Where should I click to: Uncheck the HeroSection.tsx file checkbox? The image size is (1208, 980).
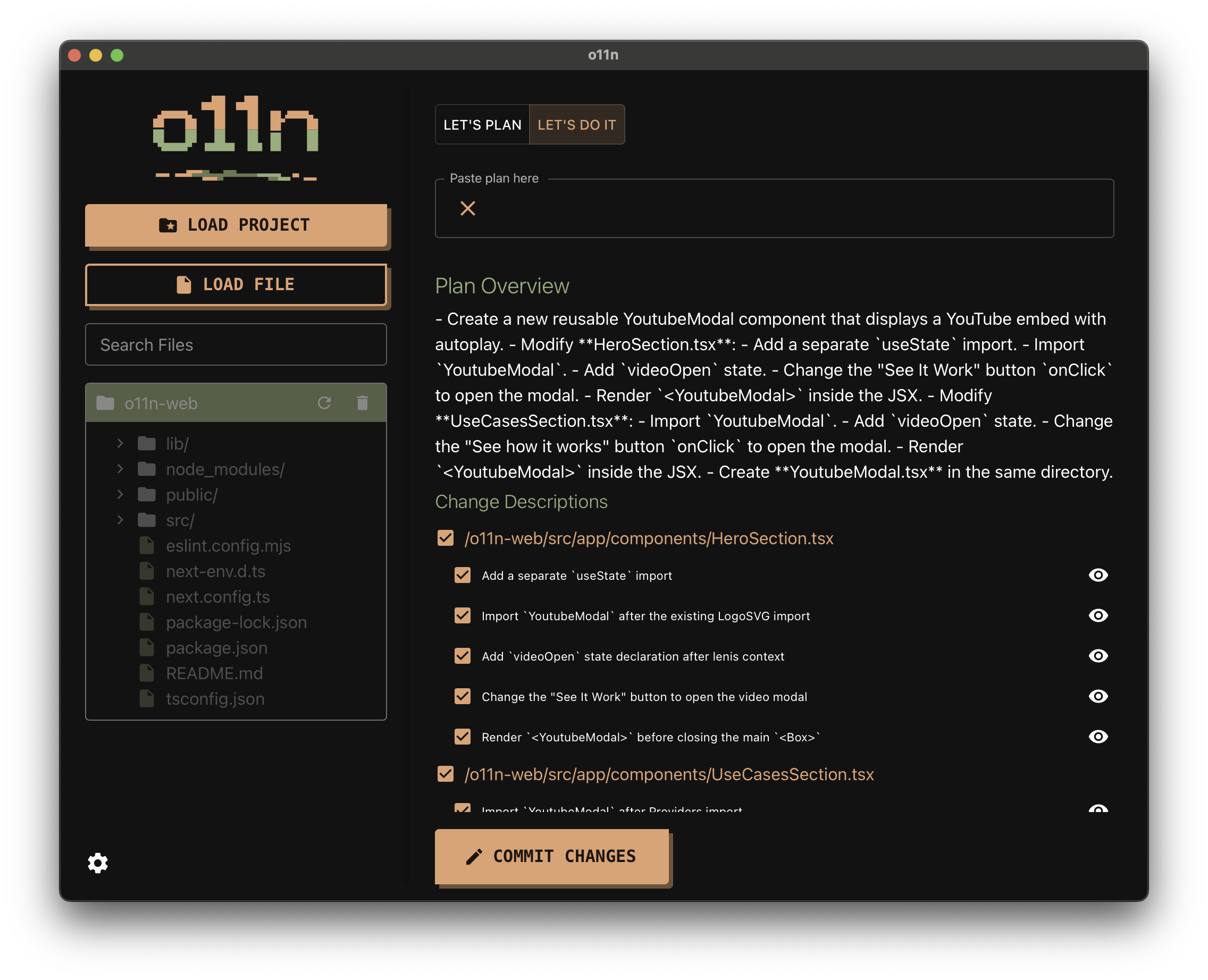446,538
